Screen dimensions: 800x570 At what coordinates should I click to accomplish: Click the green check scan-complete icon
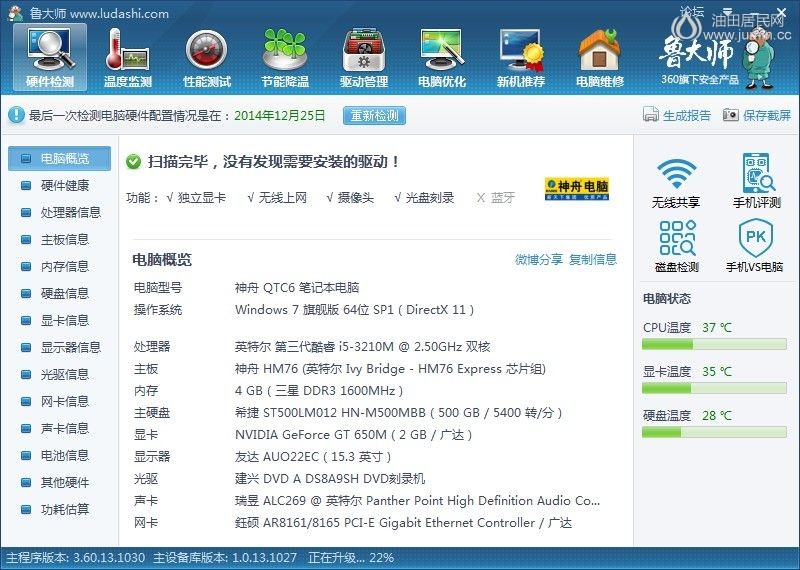(x=133, y=162)
